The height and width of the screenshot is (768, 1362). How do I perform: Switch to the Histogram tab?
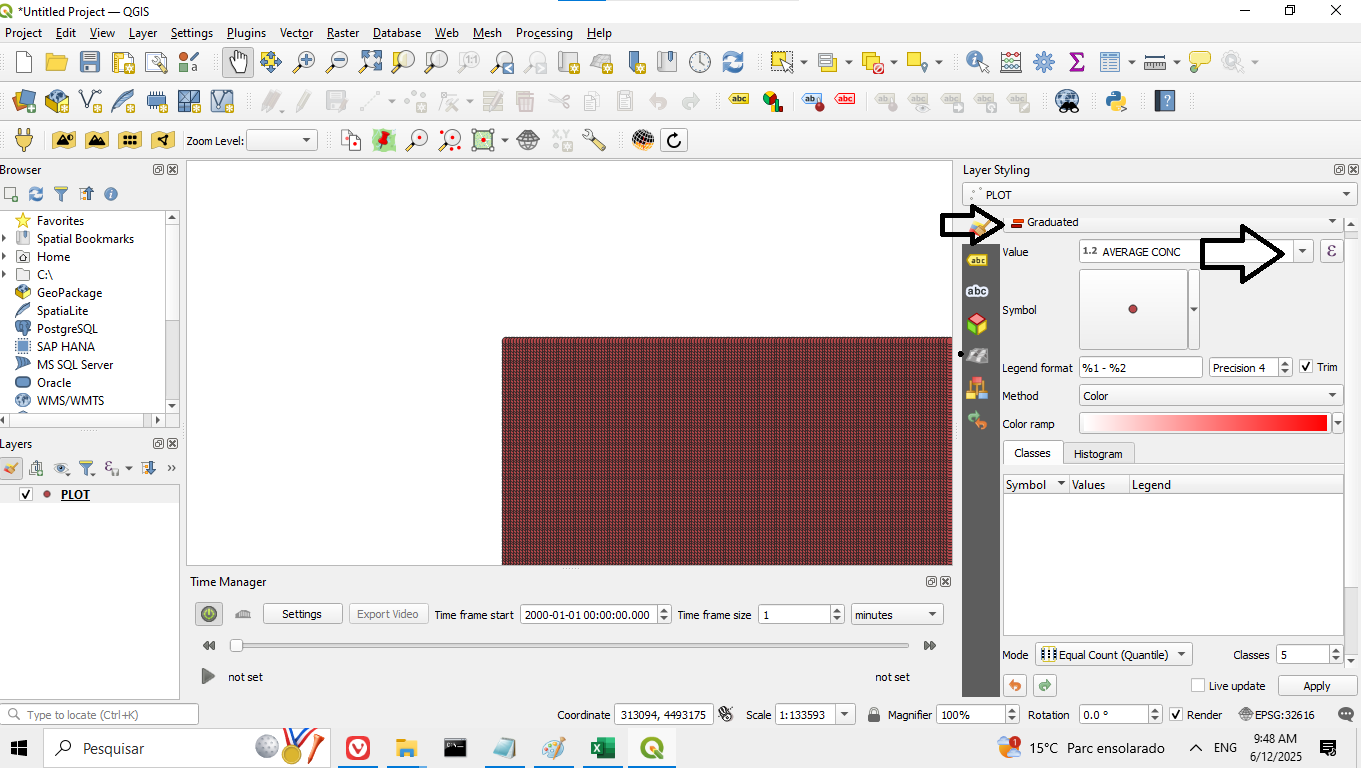point(1098,454)
